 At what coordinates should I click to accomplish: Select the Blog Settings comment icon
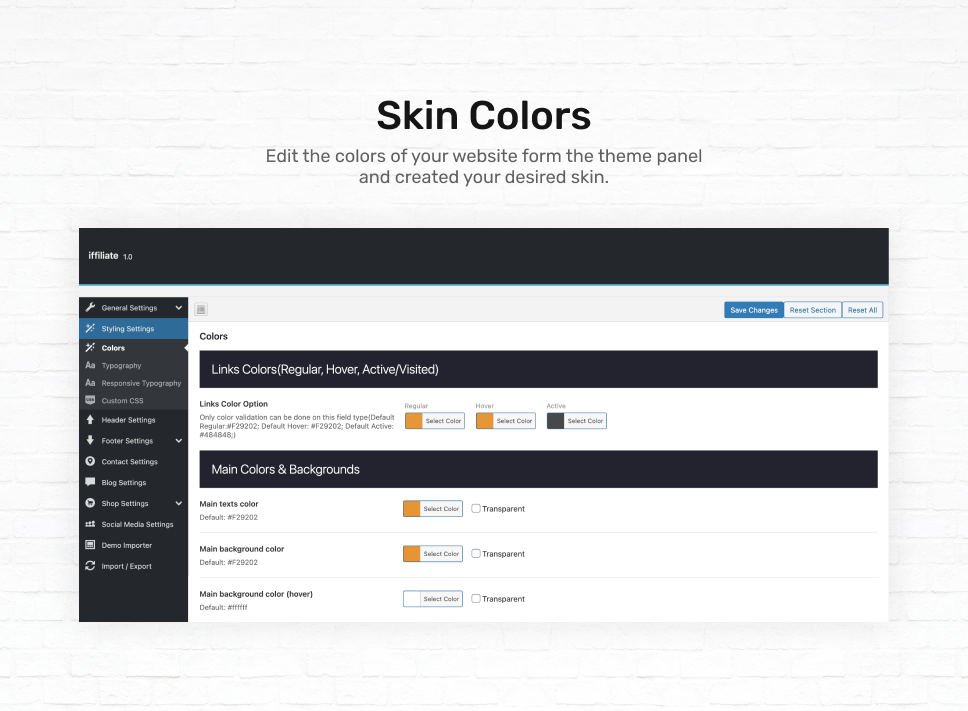(91, 482)
